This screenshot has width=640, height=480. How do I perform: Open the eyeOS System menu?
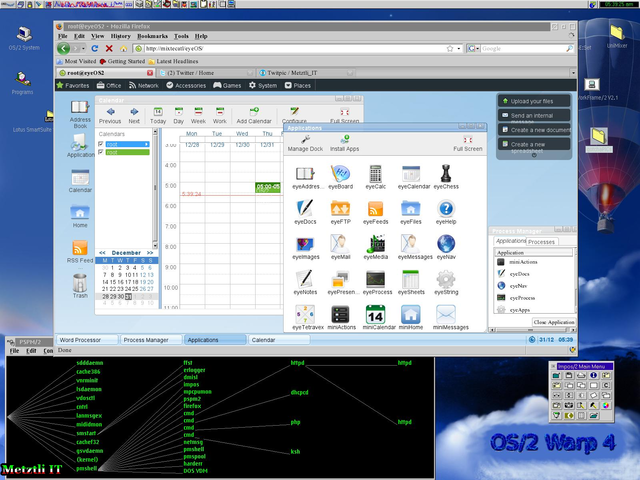click(x=263, y=85)
